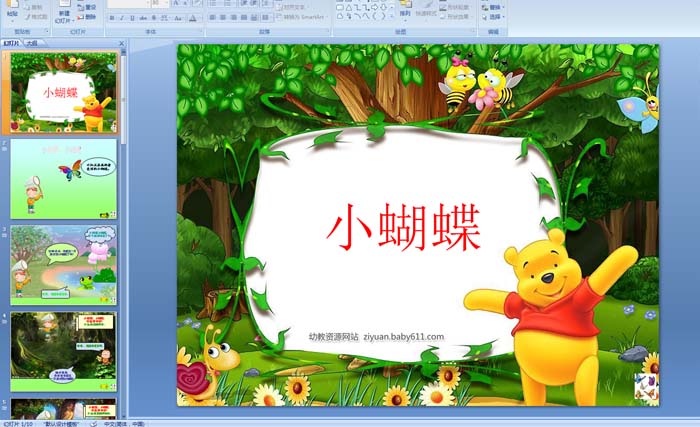Open the Arrange (排列) dropdown
The height and width of the screenshot is (427, 700).
pos(405,13)
